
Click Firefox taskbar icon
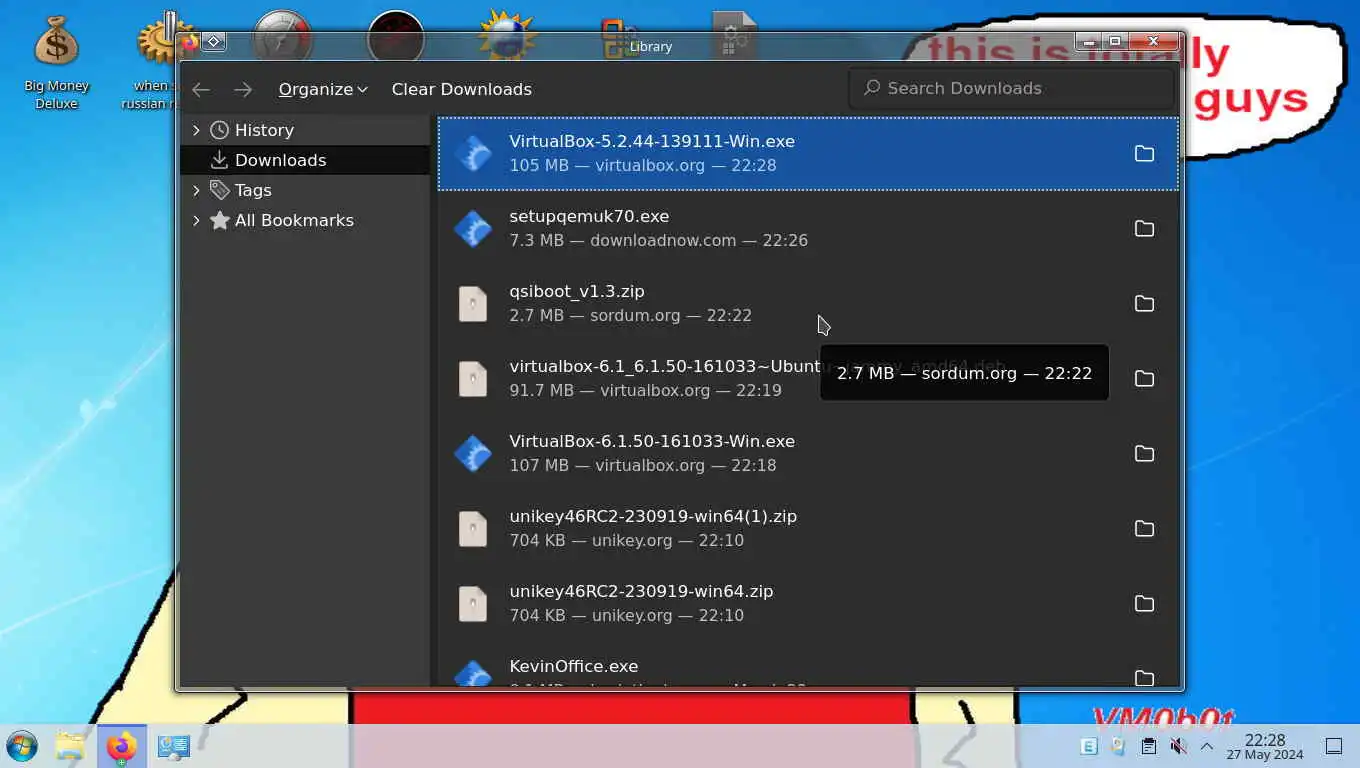122,746
